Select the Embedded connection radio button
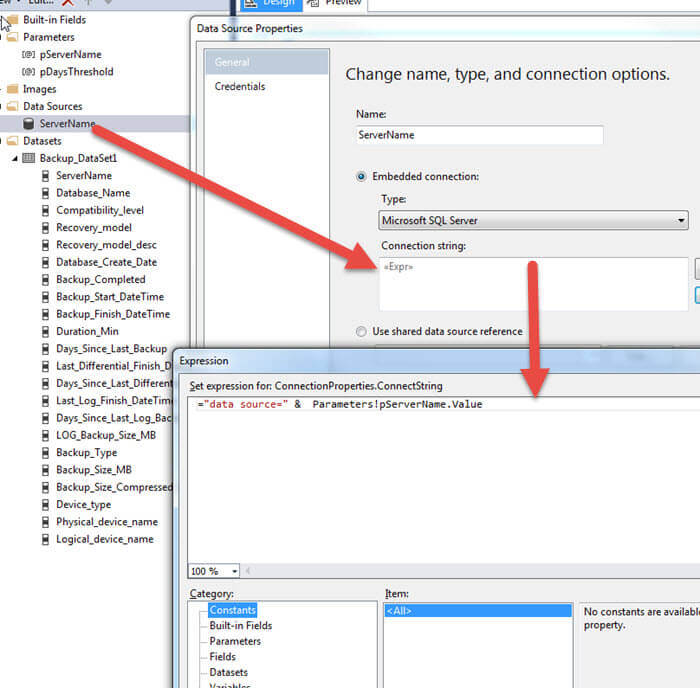700x688 pixels. coord(361,176)
